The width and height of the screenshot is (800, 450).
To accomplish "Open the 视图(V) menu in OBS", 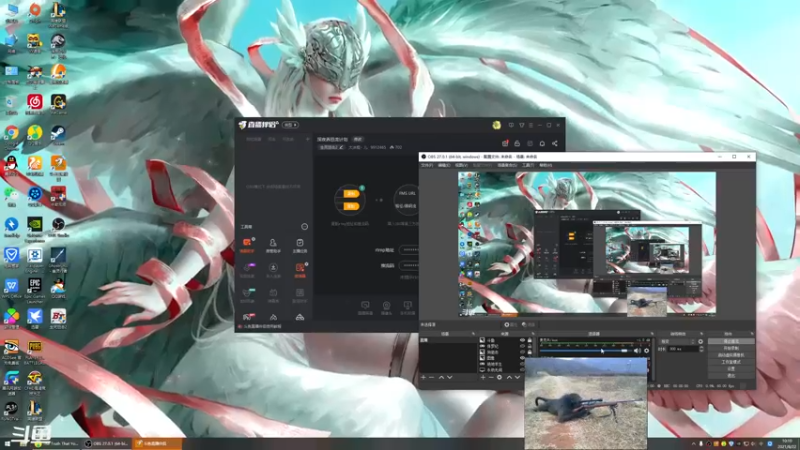I will pyautogui.click(x=461, y=165).
